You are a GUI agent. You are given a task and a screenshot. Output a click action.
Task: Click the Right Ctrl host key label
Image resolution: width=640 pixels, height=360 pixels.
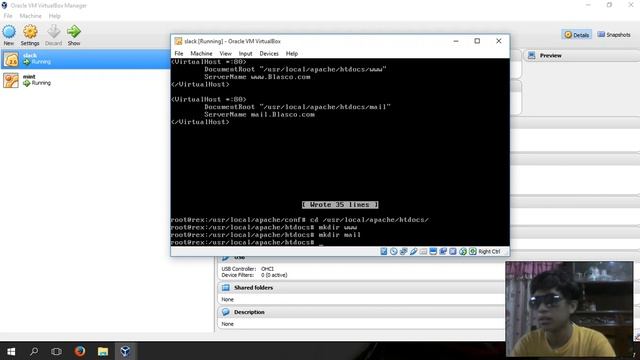coord(489,251)
